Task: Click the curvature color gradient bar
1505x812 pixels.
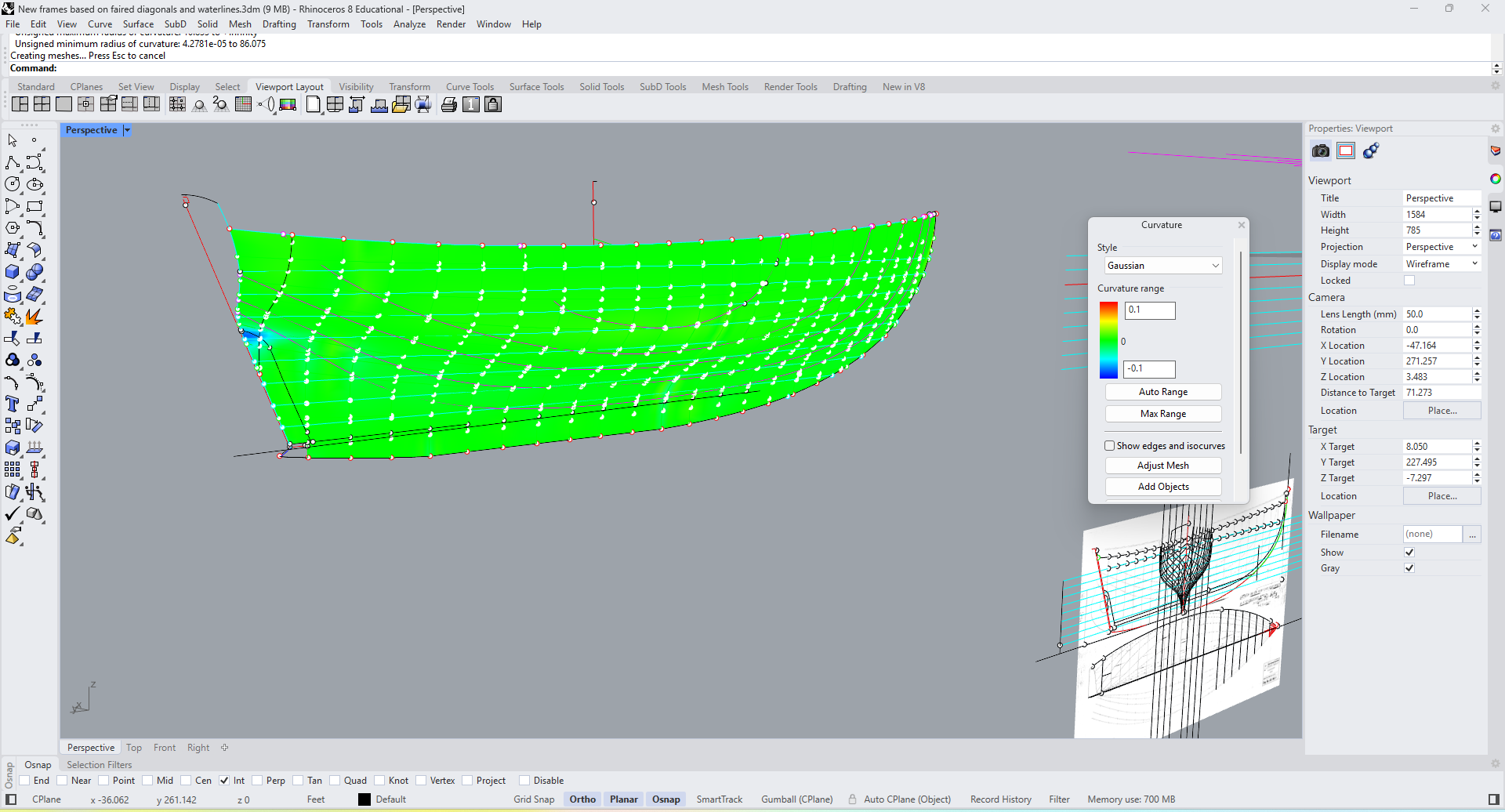Action: tap(1108, 340)
